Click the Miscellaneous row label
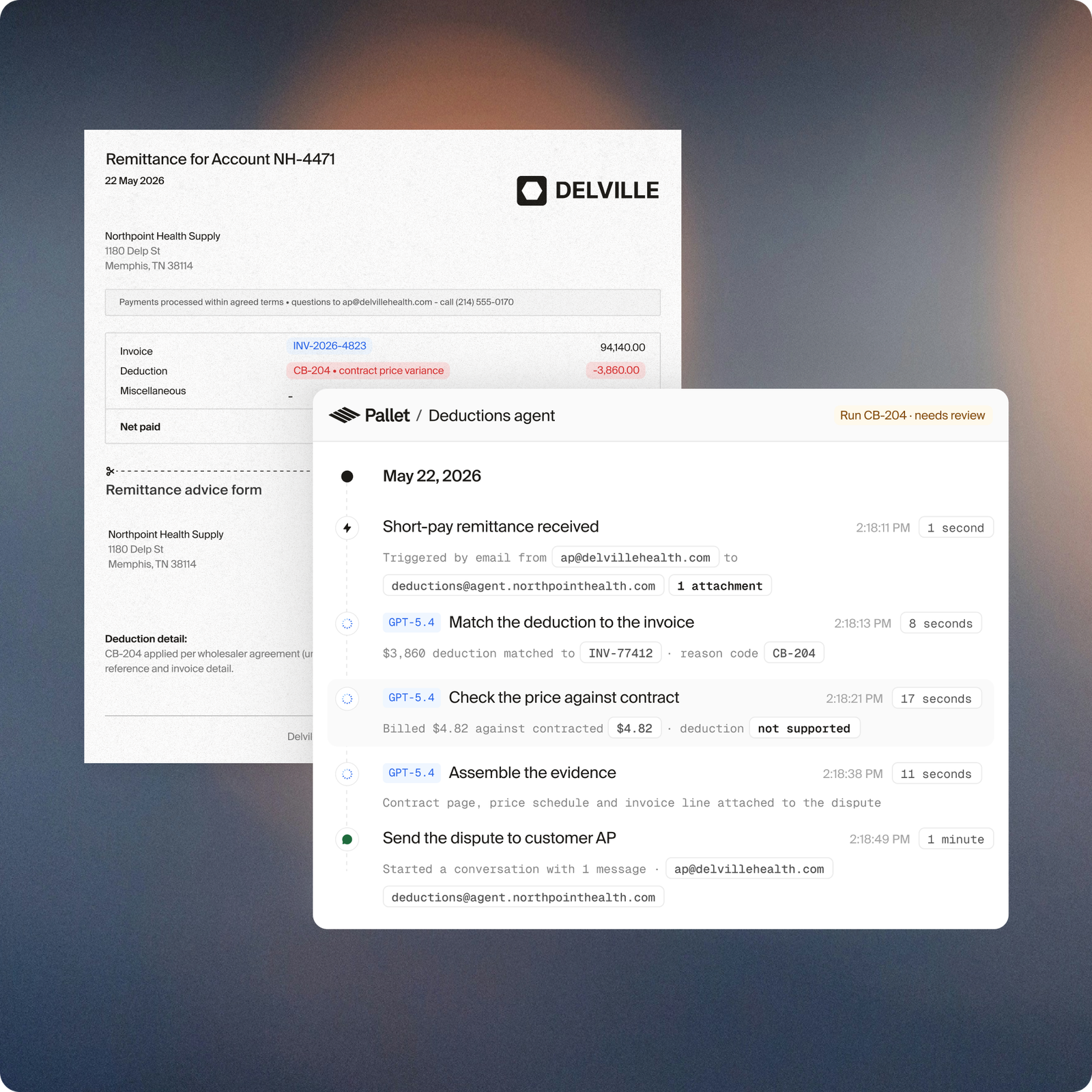This screenshot has width=1092, height=1092. click(x=153, y=390)
